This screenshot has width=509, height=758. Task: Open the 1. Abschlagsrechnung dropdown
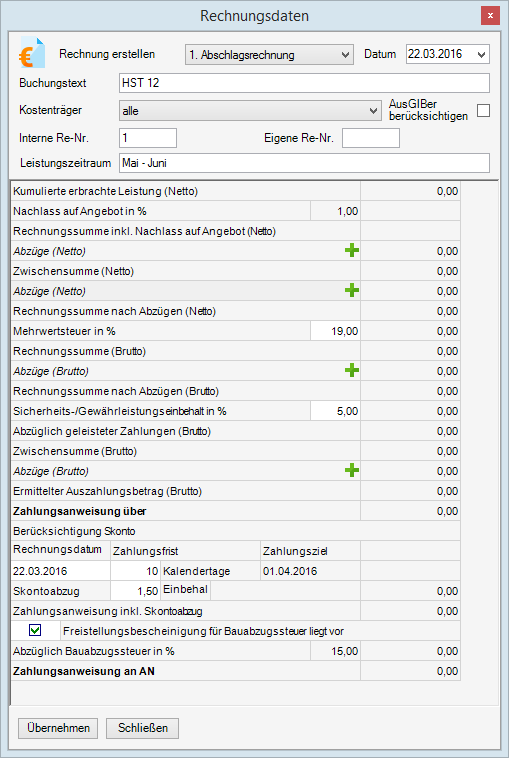coord(269,55)
